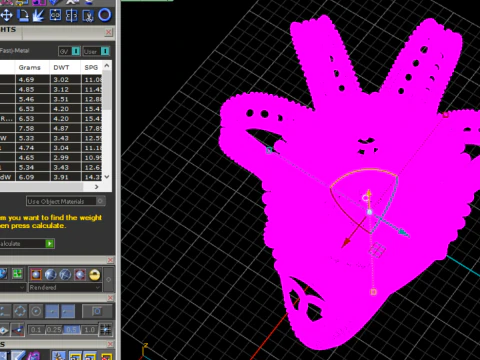Choose the orange-framed sphere display mode
Image resolution: width=480 pixels, height=360 pixels.
click(36, 275)
